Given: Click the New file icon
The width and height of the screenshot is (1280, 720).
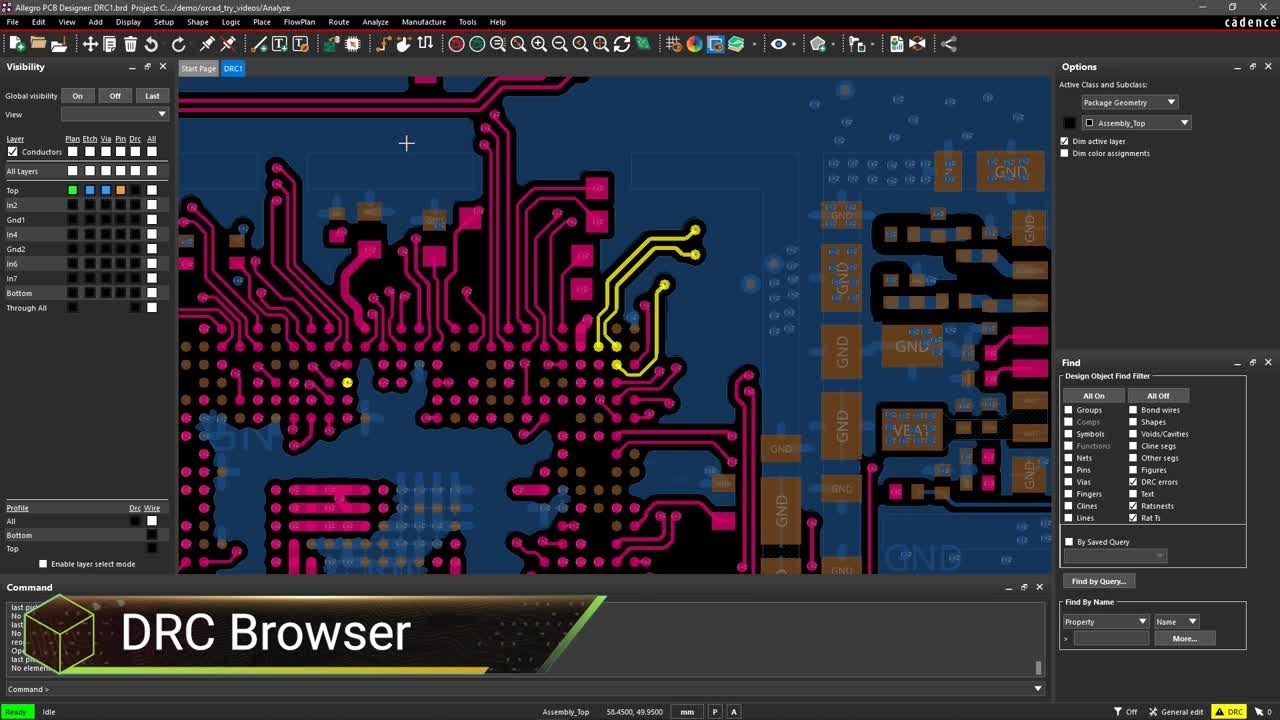Looking at the screenshot, I should pyautogui.click(x=17, y=44).
